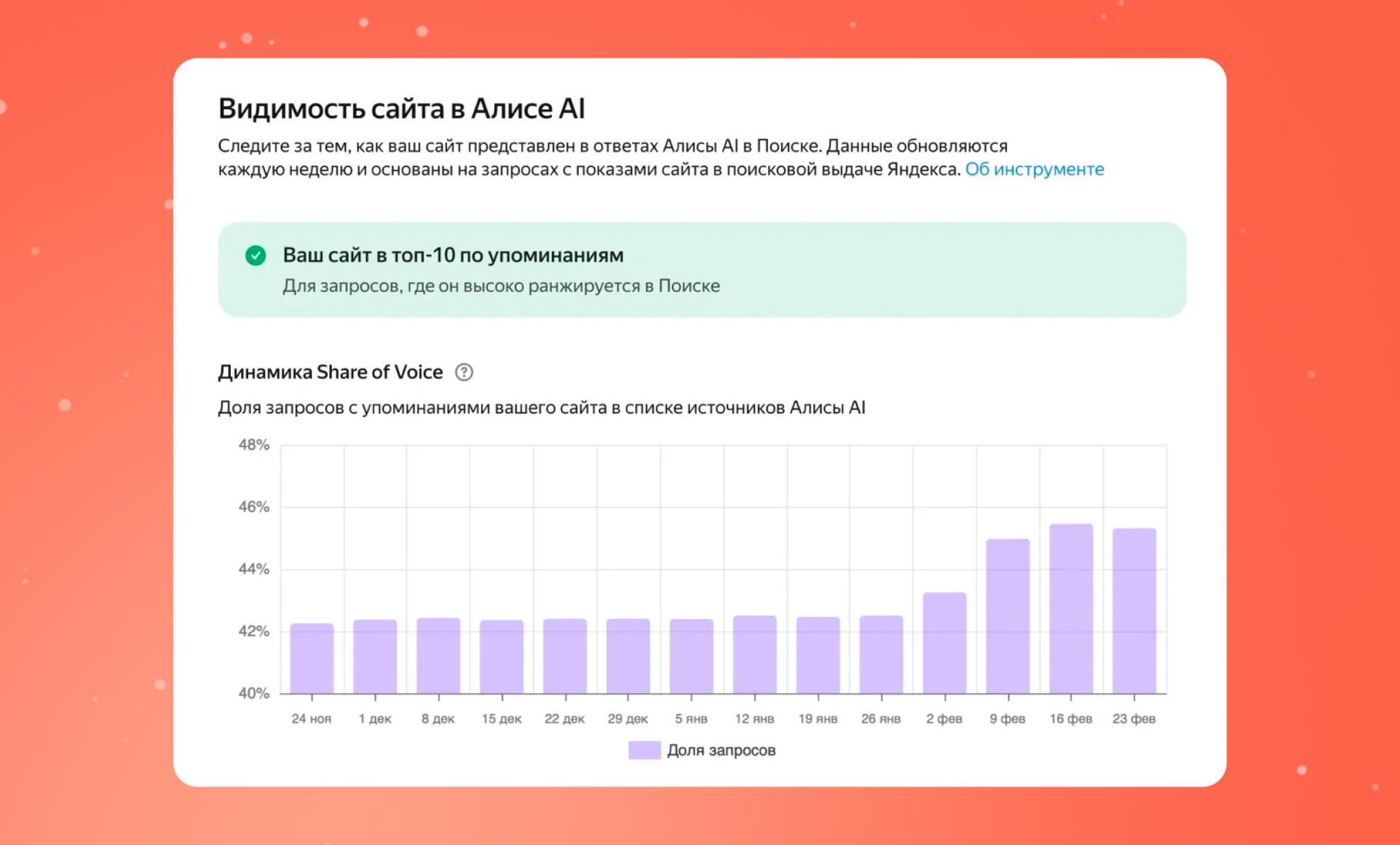Click the 9 фев bar
1400x845 pixels.
[x=1008, y=616]
